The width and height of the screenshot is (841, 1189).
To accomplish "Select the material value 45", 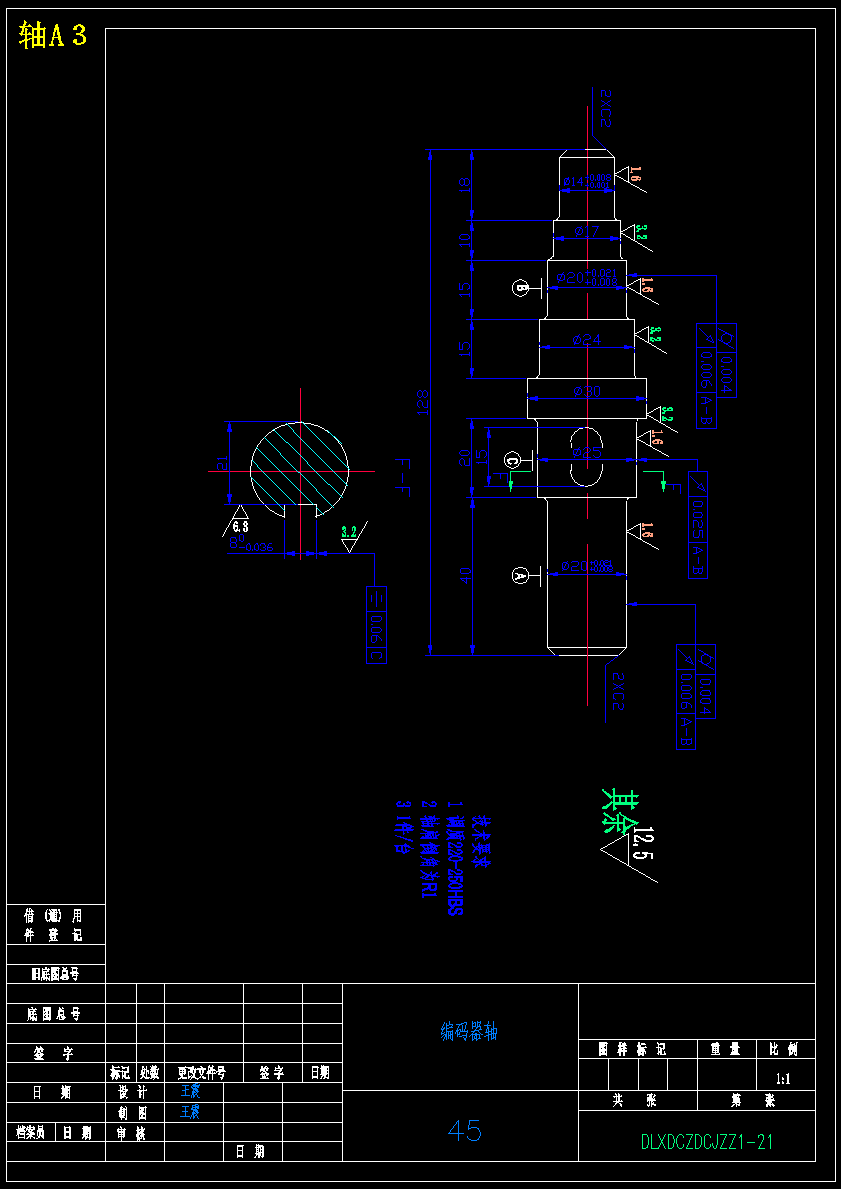I will click(465, 1131).
